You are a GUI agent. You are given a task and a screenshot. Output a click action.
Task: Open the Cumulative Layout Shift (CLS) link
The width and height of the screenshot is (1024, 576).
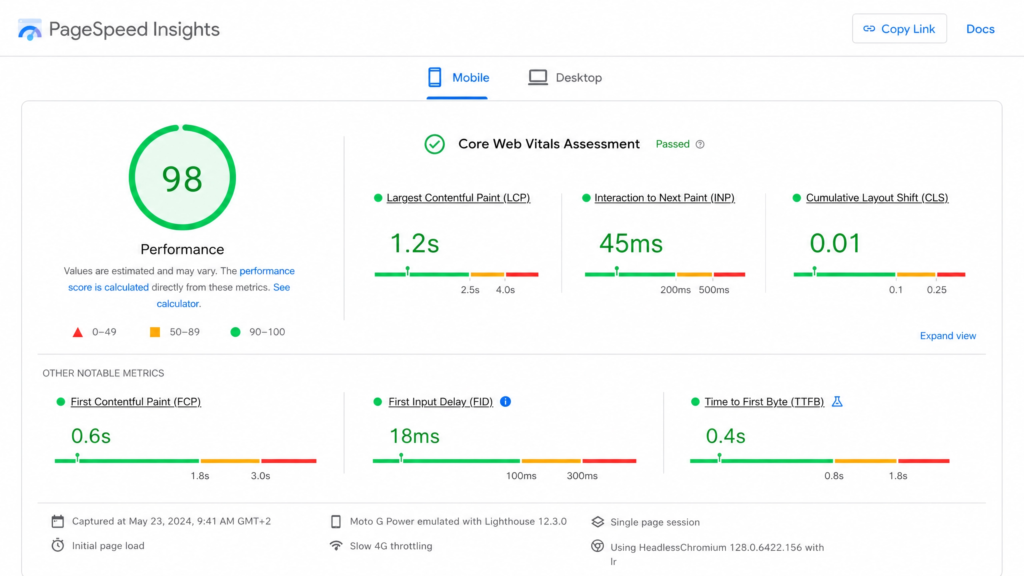tap(876, 198)
